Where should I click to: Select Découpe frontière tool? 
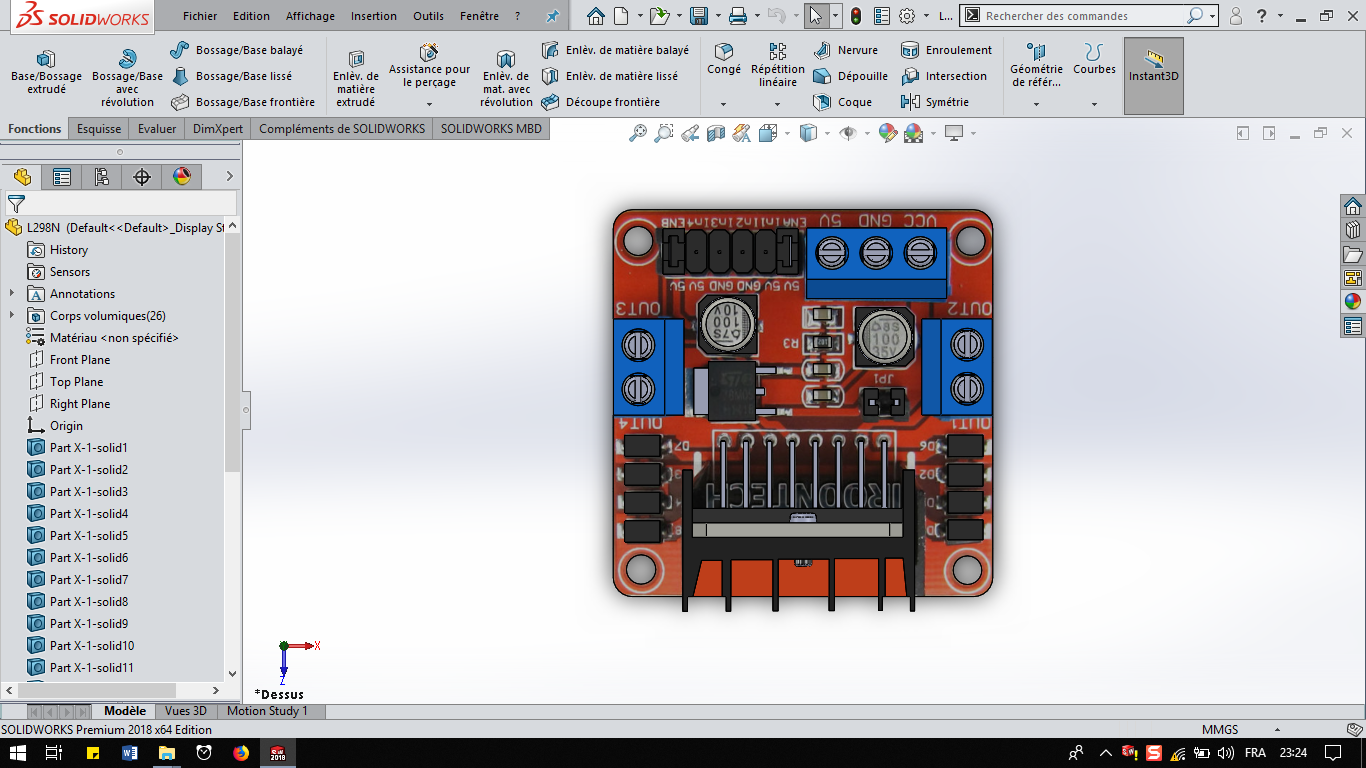point(601,102)
